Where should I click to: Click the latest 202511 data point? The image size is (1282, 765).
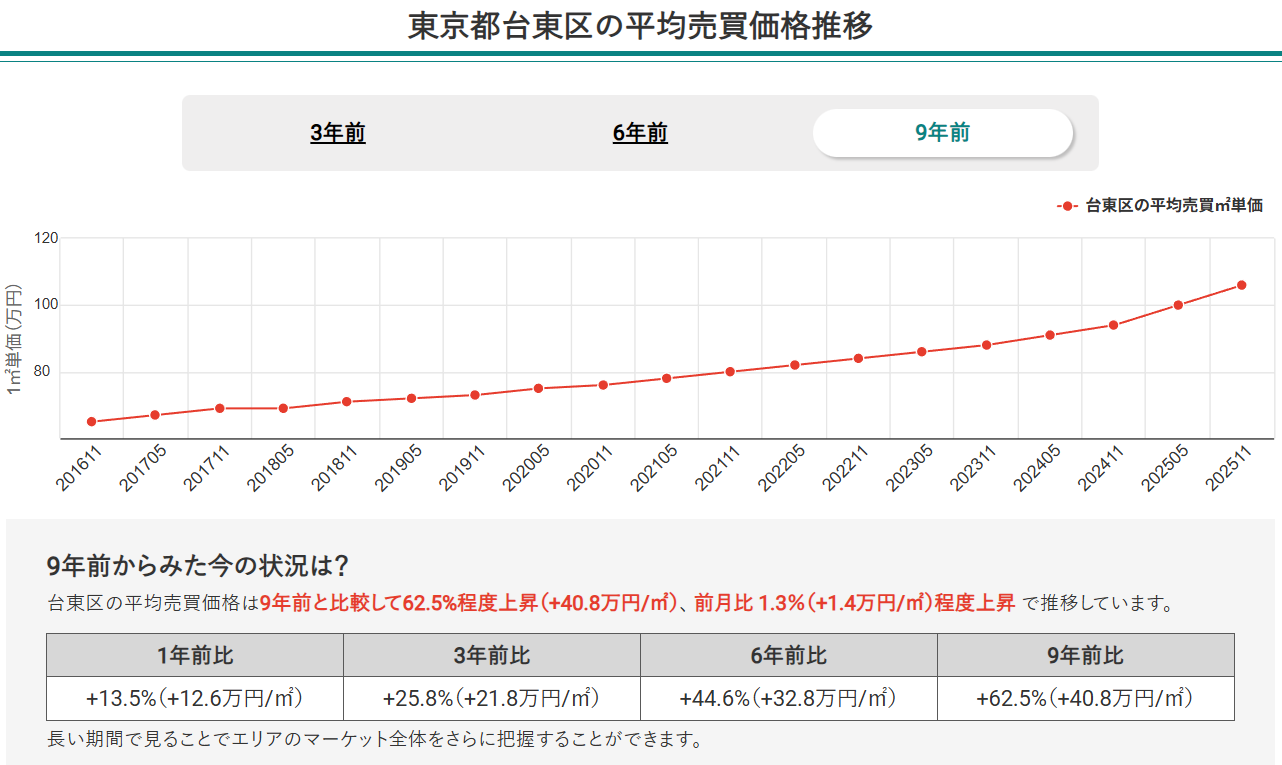click(1243, 283)
